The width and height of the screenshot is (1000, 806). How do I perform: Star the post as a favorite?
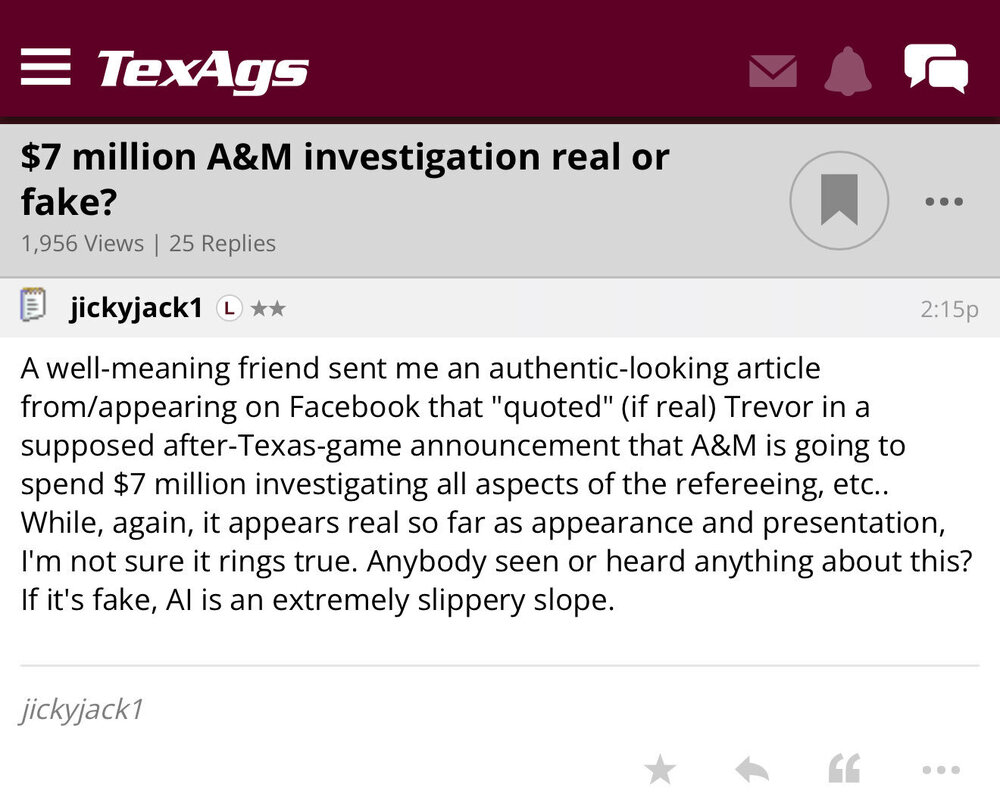660,768
